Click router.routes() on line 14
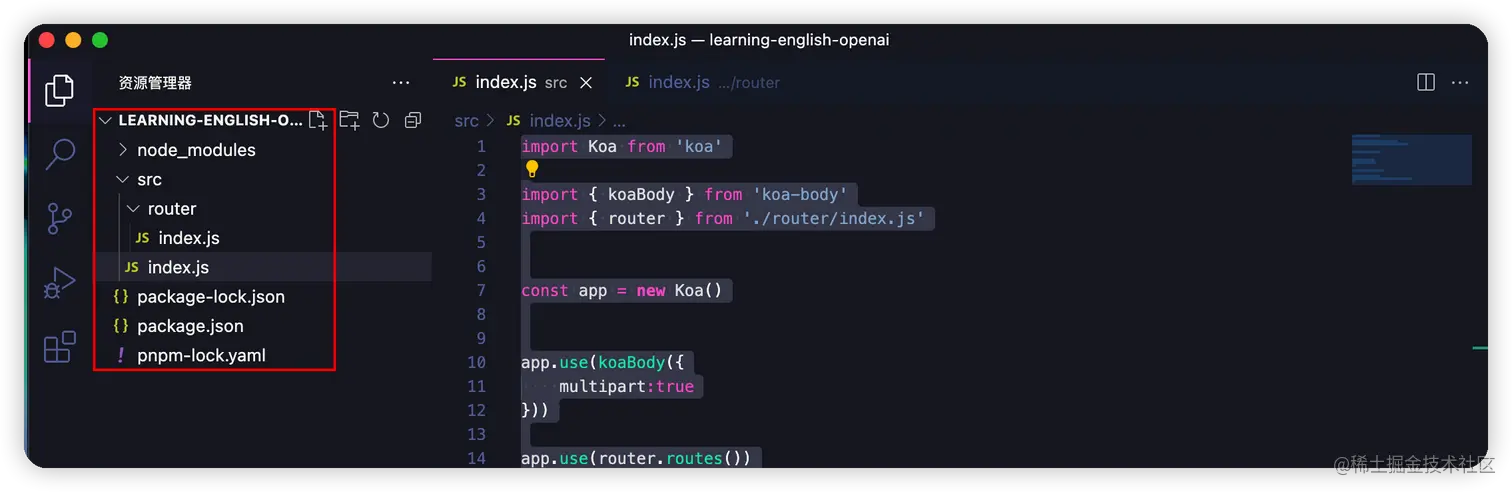The image size is (1512, 492). [670, 458]
